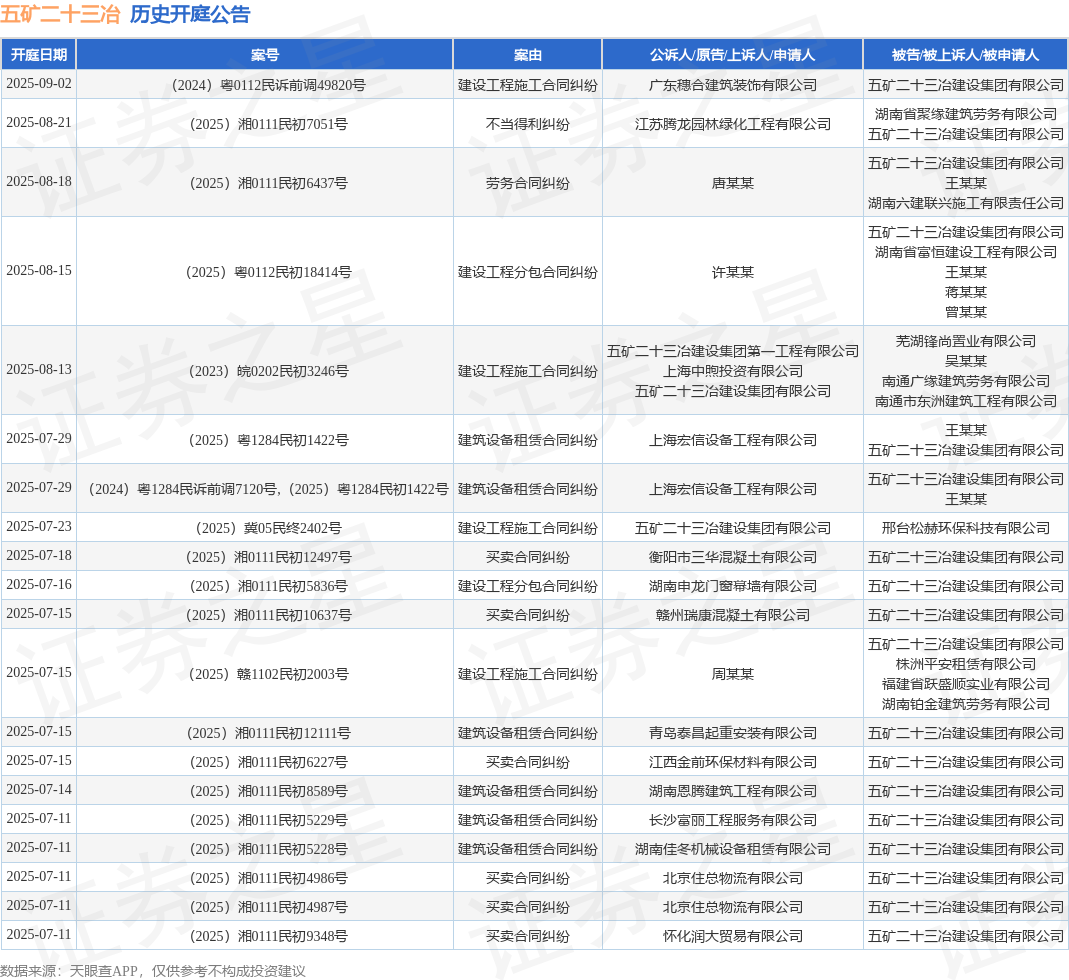
Task: Click defendant 株洲平安租赁有限公司
Action: click(x=966, y=664)
